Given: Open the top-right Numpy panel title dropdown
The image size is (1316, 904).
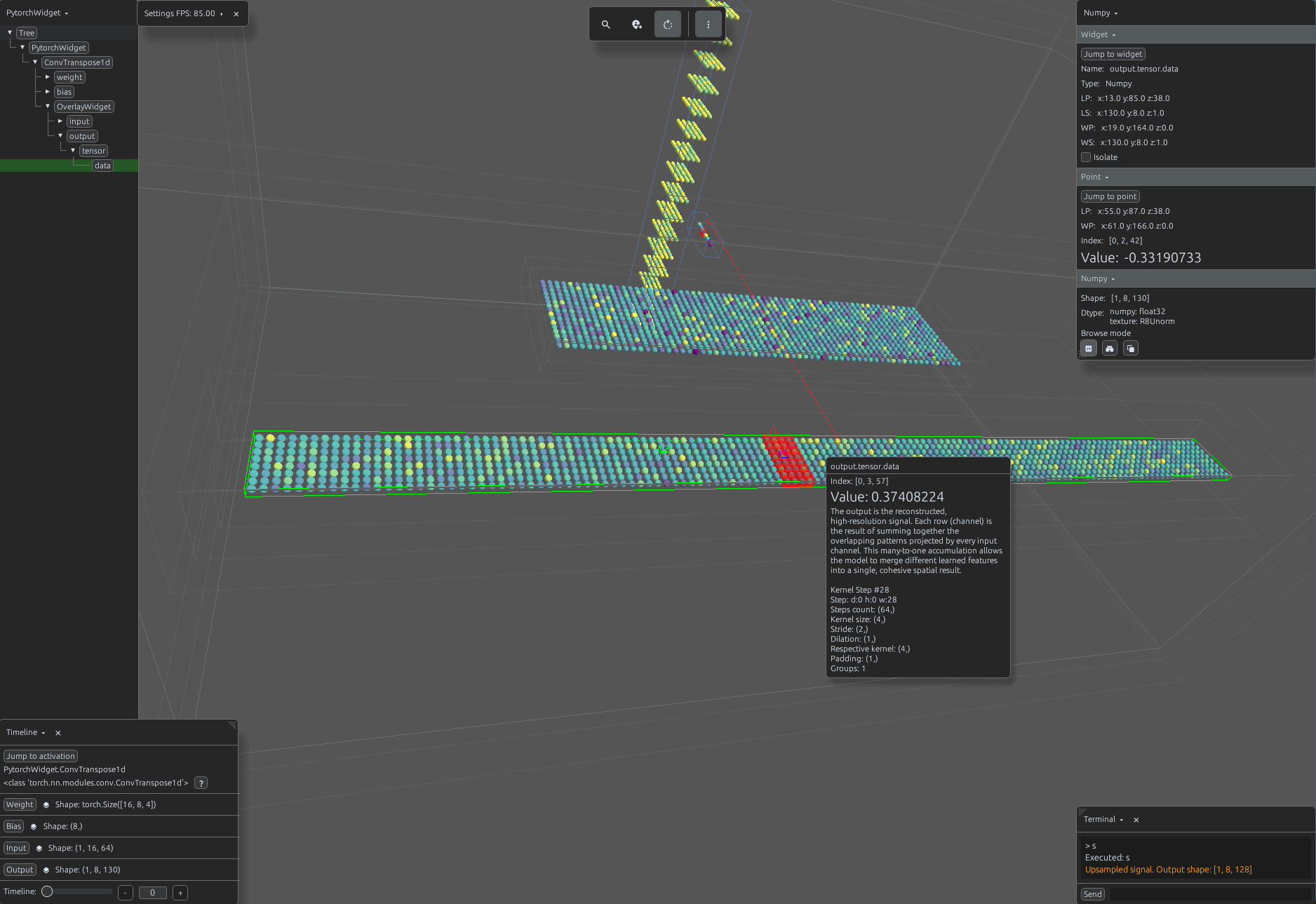Looking at the screenshot, I should pos(1101,13).
